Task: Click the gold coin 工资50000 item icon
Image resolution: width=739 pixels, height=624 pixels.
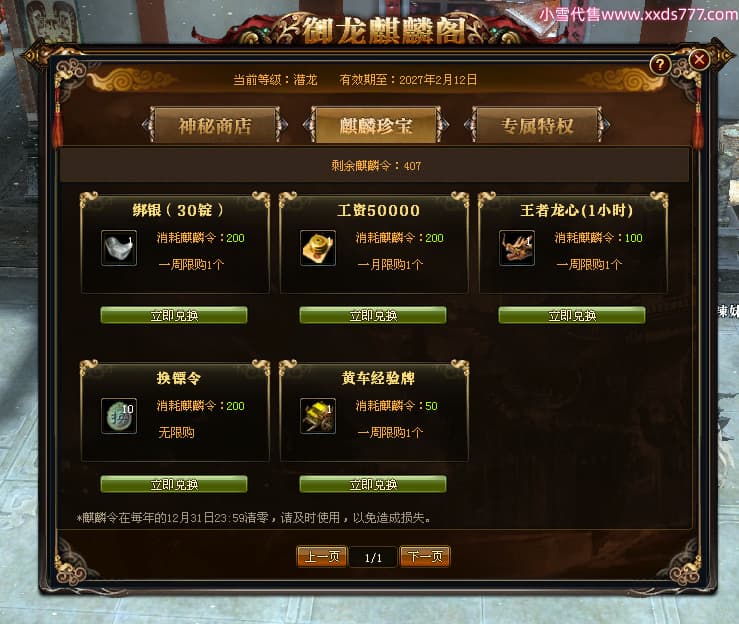Action: click(318, 248)
